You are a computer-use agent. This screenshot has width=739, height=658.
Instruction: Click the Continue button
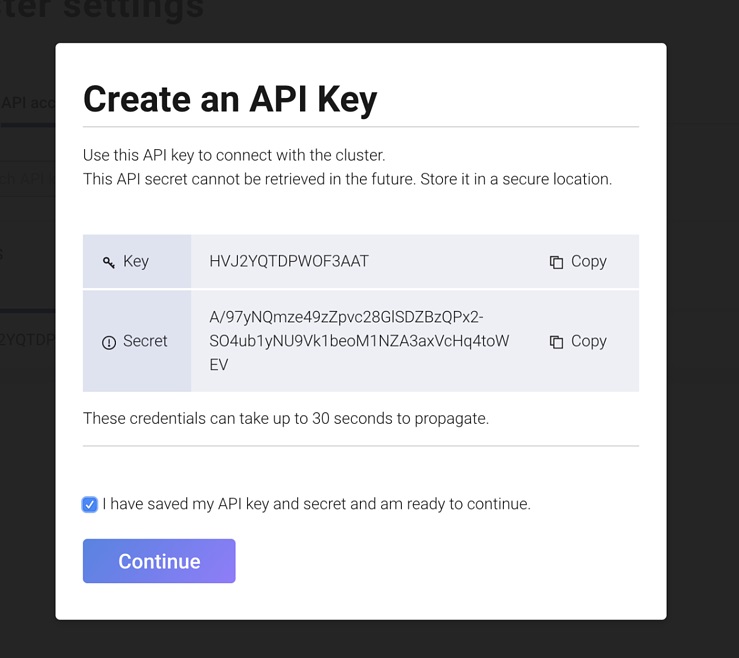click(x=159, y=561)
